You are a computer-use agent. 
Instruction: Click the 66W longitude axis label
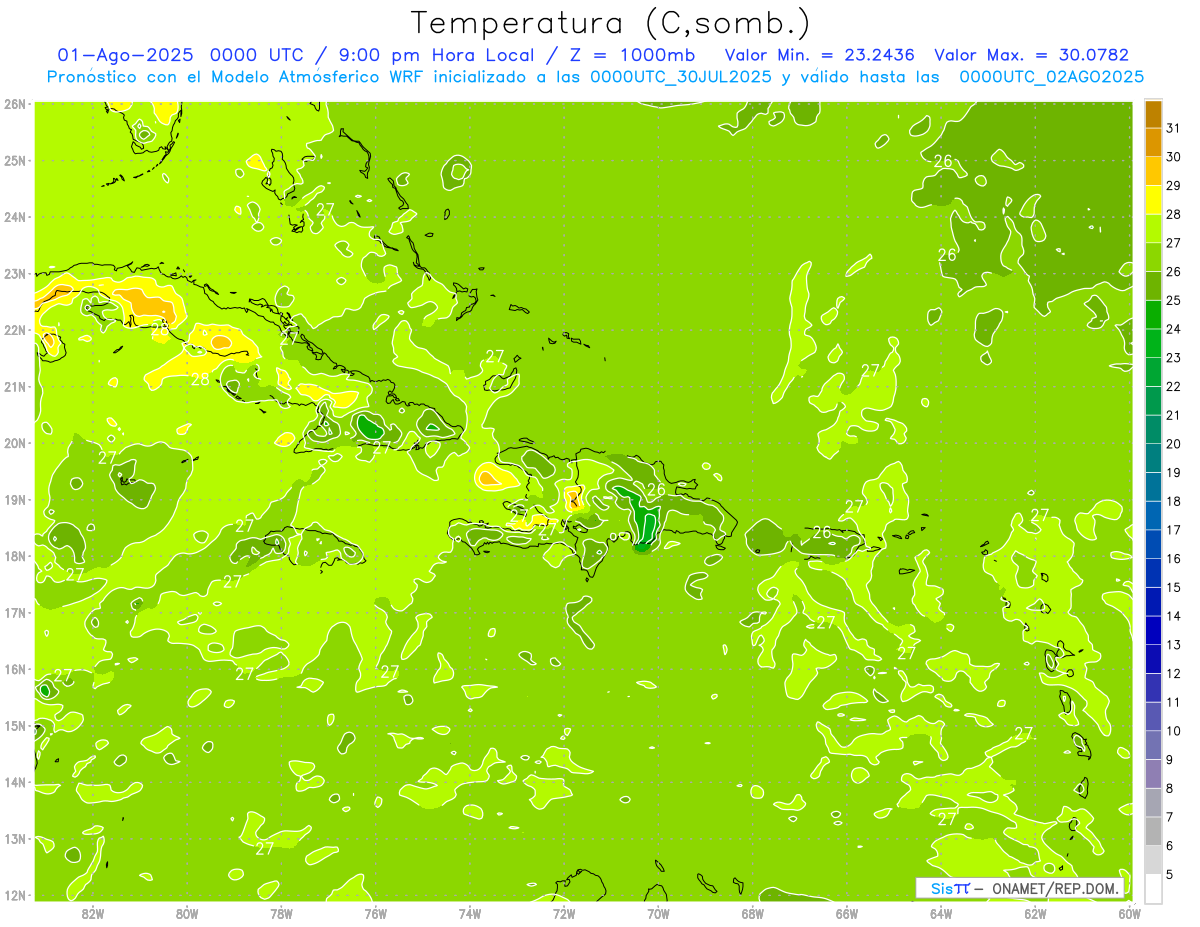tap(847, 913)
